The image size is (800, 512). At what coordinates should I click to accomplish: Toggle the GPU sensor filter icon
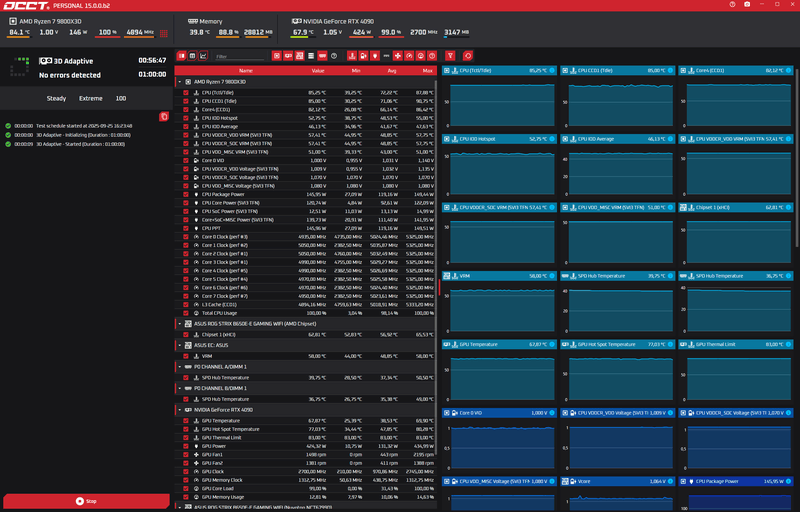click(x=288, y=56)
